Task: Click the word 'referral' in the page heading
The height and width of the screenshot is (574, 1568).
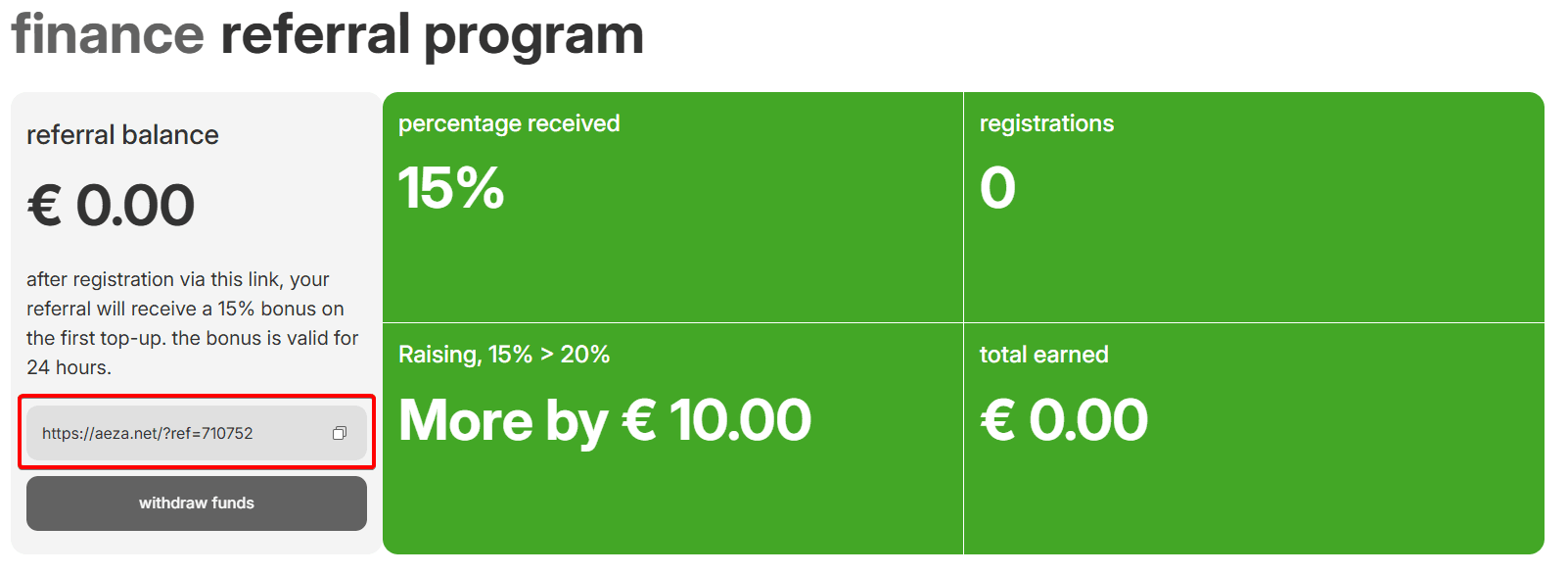Action: coord(315,34)
